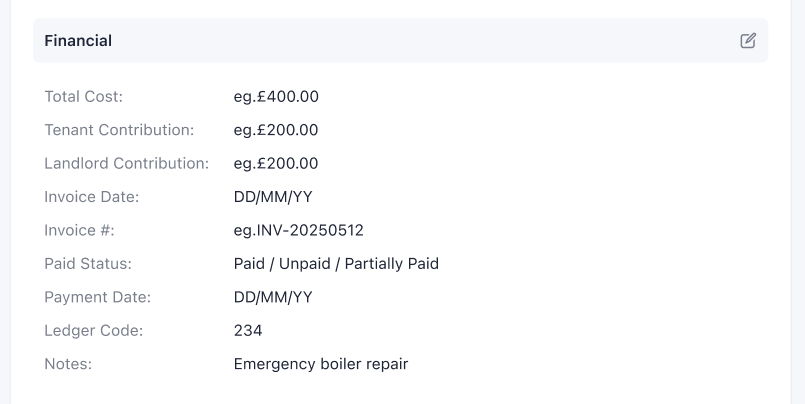Click the edit icon in Financial header
Screen dimensions: 805x404
click(x=748, y=41)
